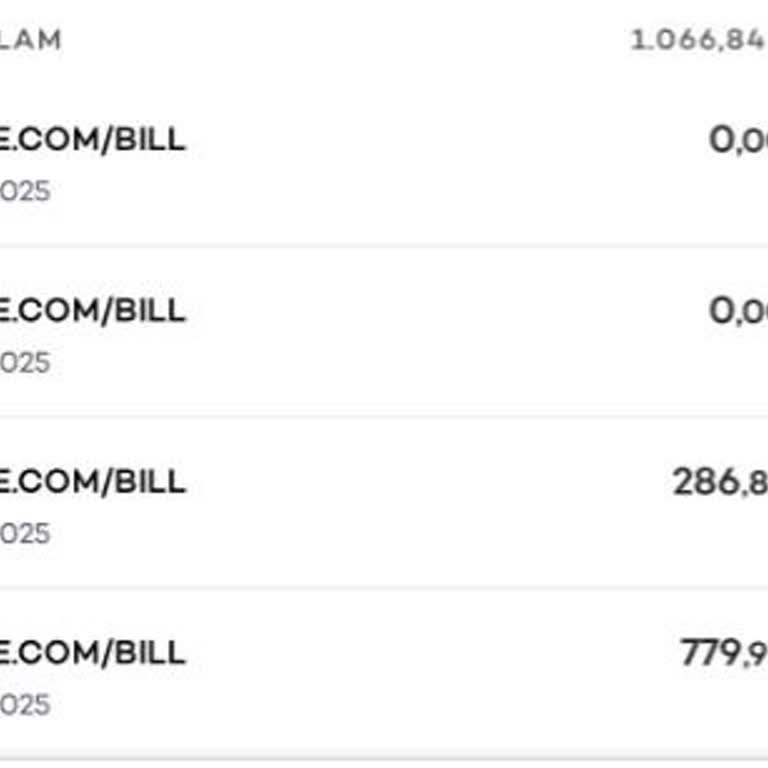Click the date under the 779,9 transaction
Screen dimensions: 768x768
click(25, 704)
